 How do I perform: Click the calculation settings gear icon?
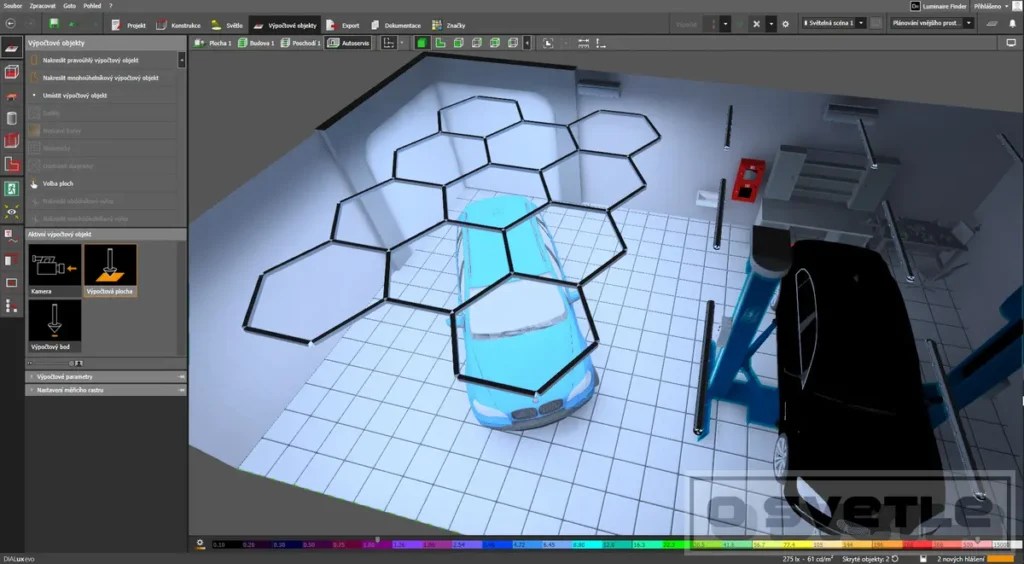click(x=785, y=24)
